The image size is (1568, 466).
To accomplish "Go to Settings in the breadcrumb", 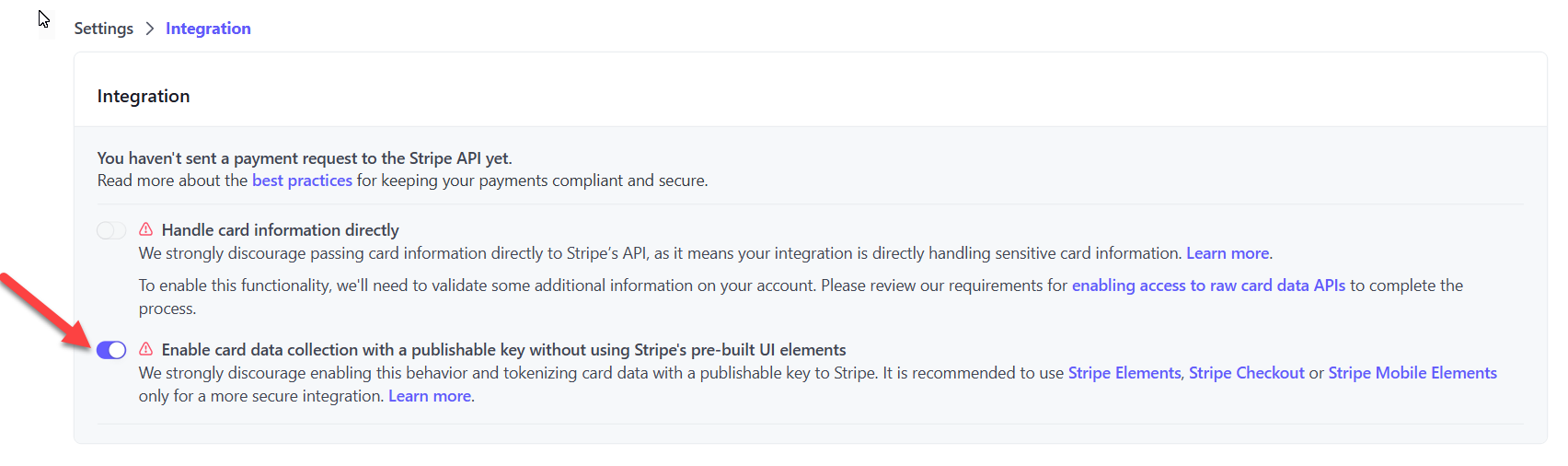I will [104, 29].
